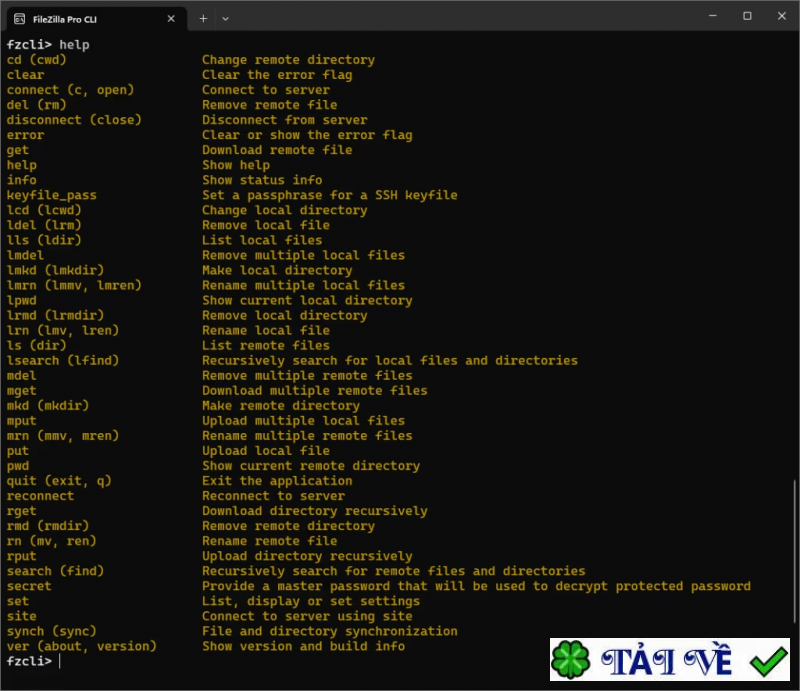Click 'List, display or set settings' description

click(x=311, y=601)
